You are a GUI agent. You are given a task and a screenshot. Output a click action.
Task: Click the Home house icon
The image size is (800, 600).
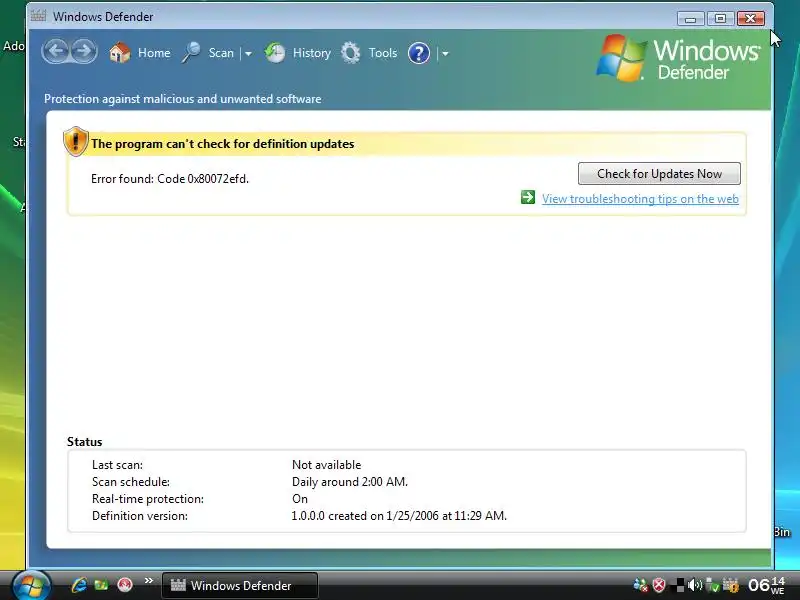[x=120, y=53]
